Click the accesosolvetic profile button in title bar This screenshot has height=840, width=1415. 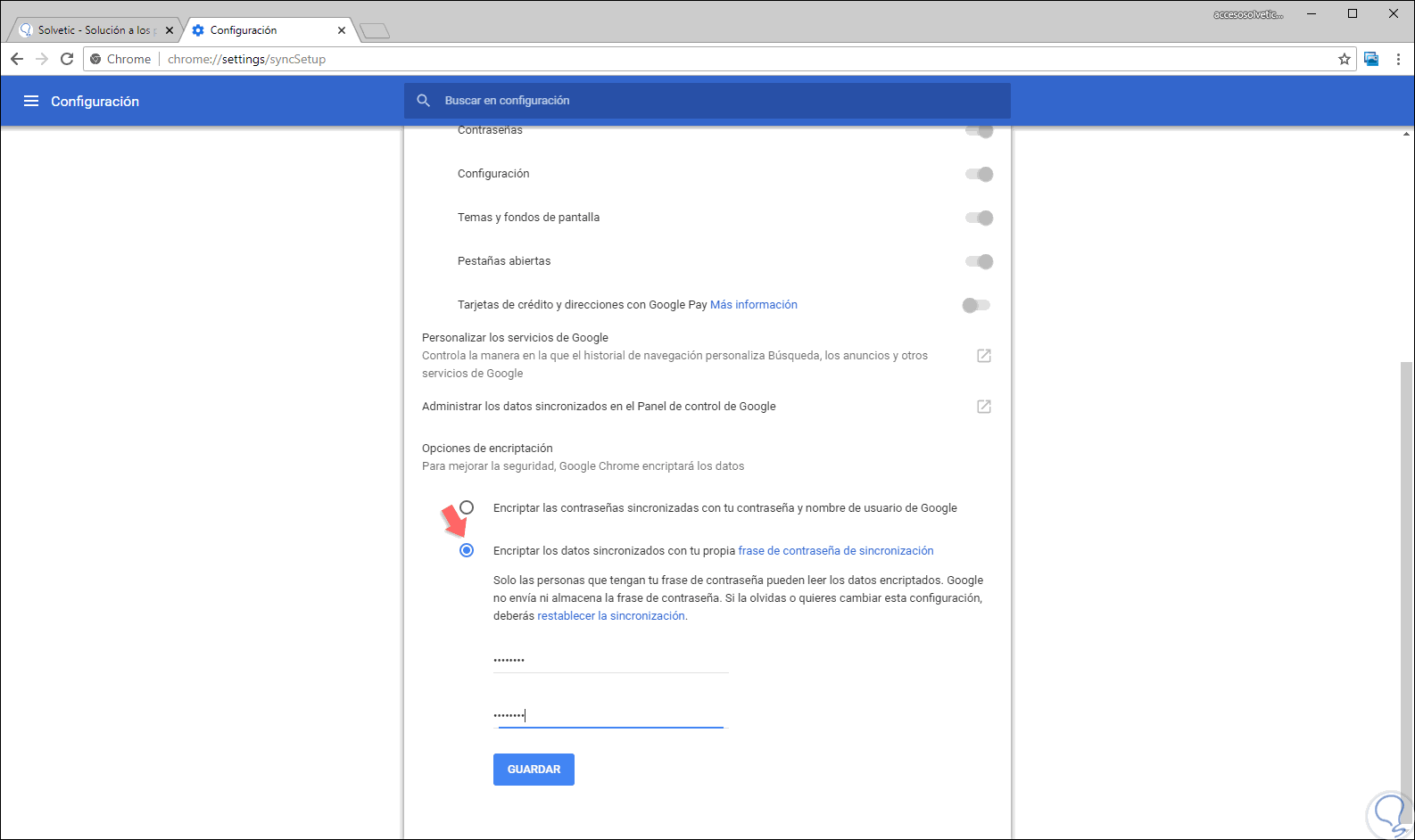coord(1248,14)
